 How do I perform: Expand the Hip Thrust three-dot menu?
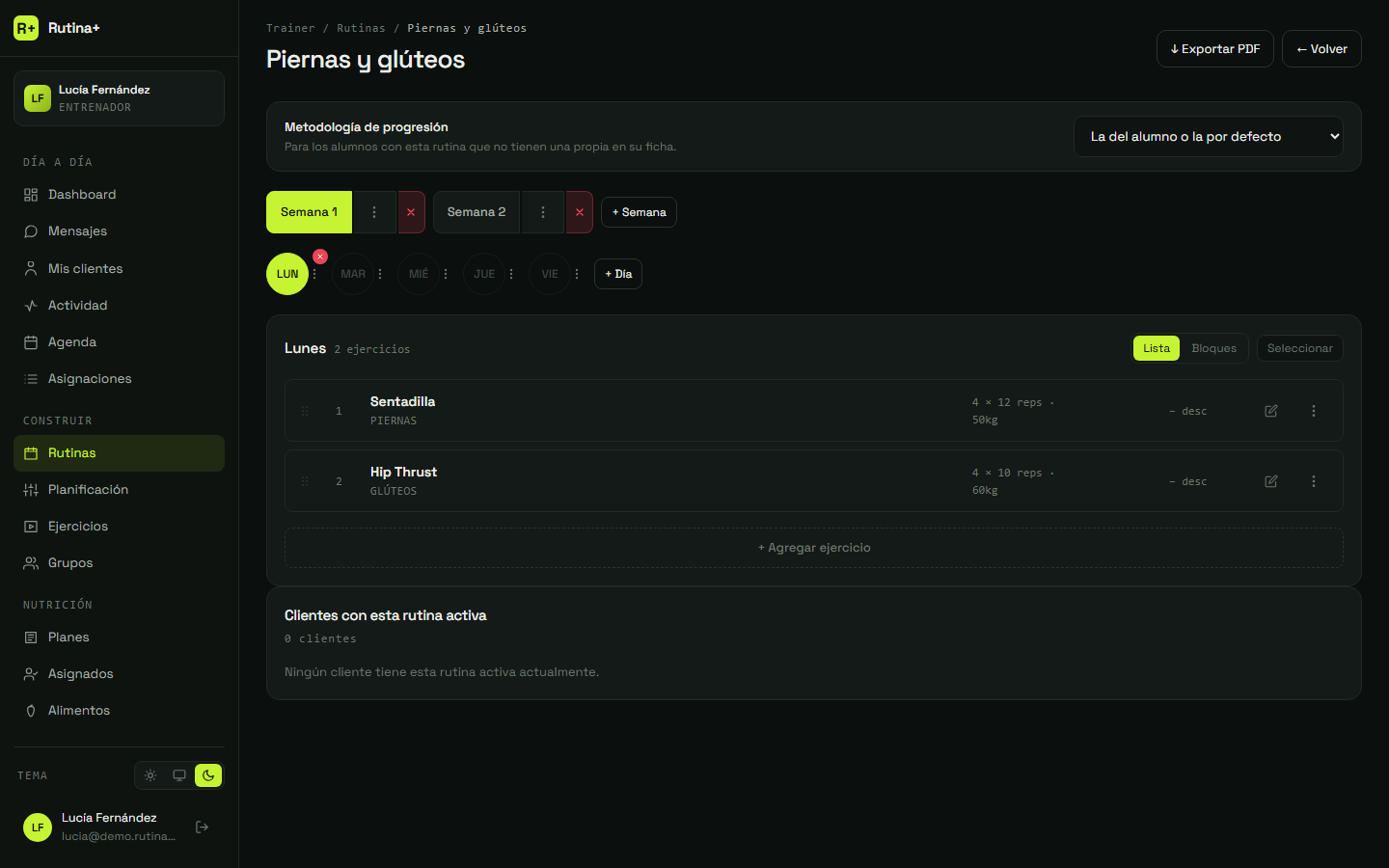[1314, 481]
